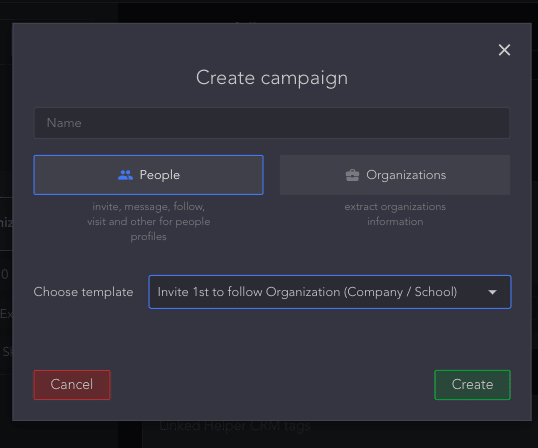538x448 pixels.
Task: Click the 'Invite 1st to follow Organization' selection text
Action: point(307,292)
